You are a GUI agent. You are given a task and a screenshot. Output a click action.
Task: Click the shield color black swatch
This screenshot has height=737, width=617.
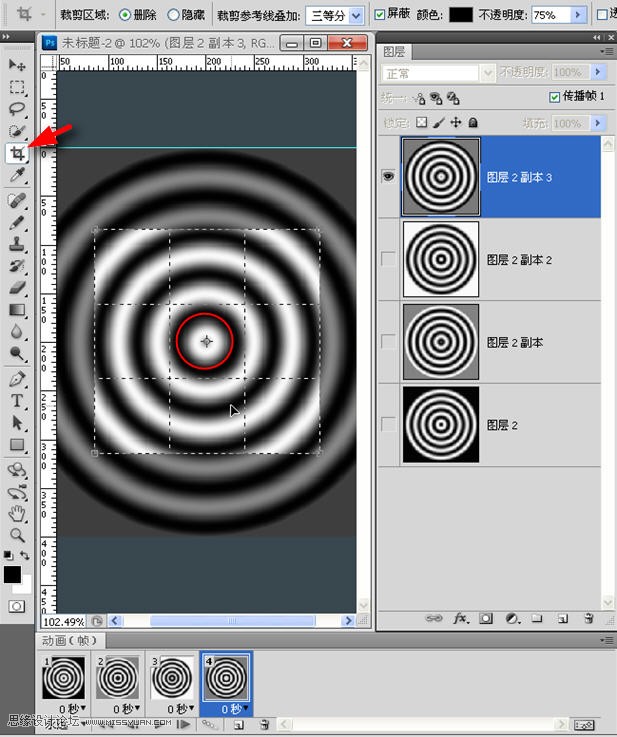tap(461, 15)
